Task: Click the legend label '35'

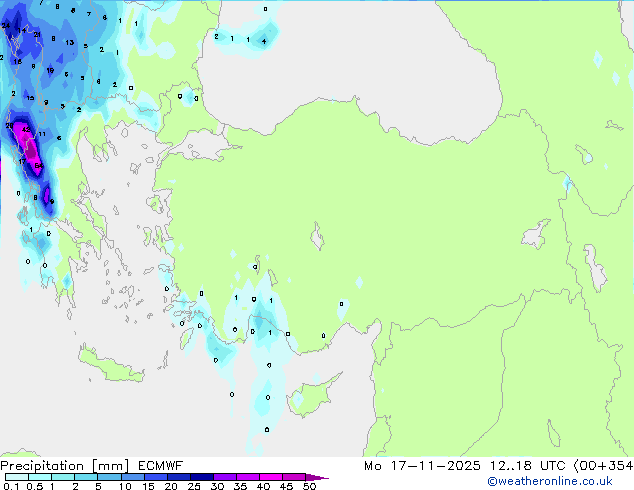Action: pyautogui.click(x=240, y=486)
